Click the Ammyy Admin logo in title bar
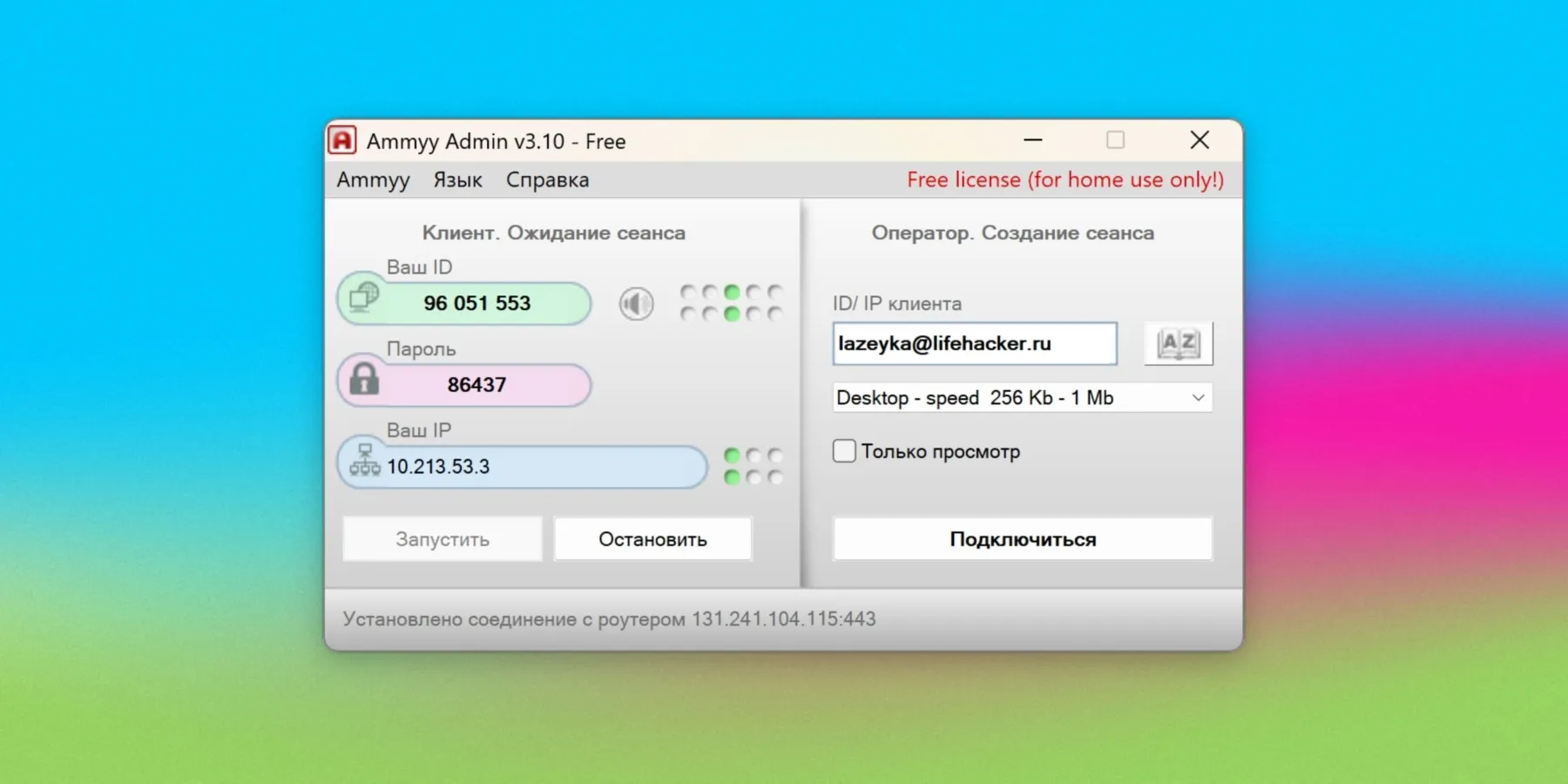The height and width of the screenshot is (784, 1568). [342, 140]
